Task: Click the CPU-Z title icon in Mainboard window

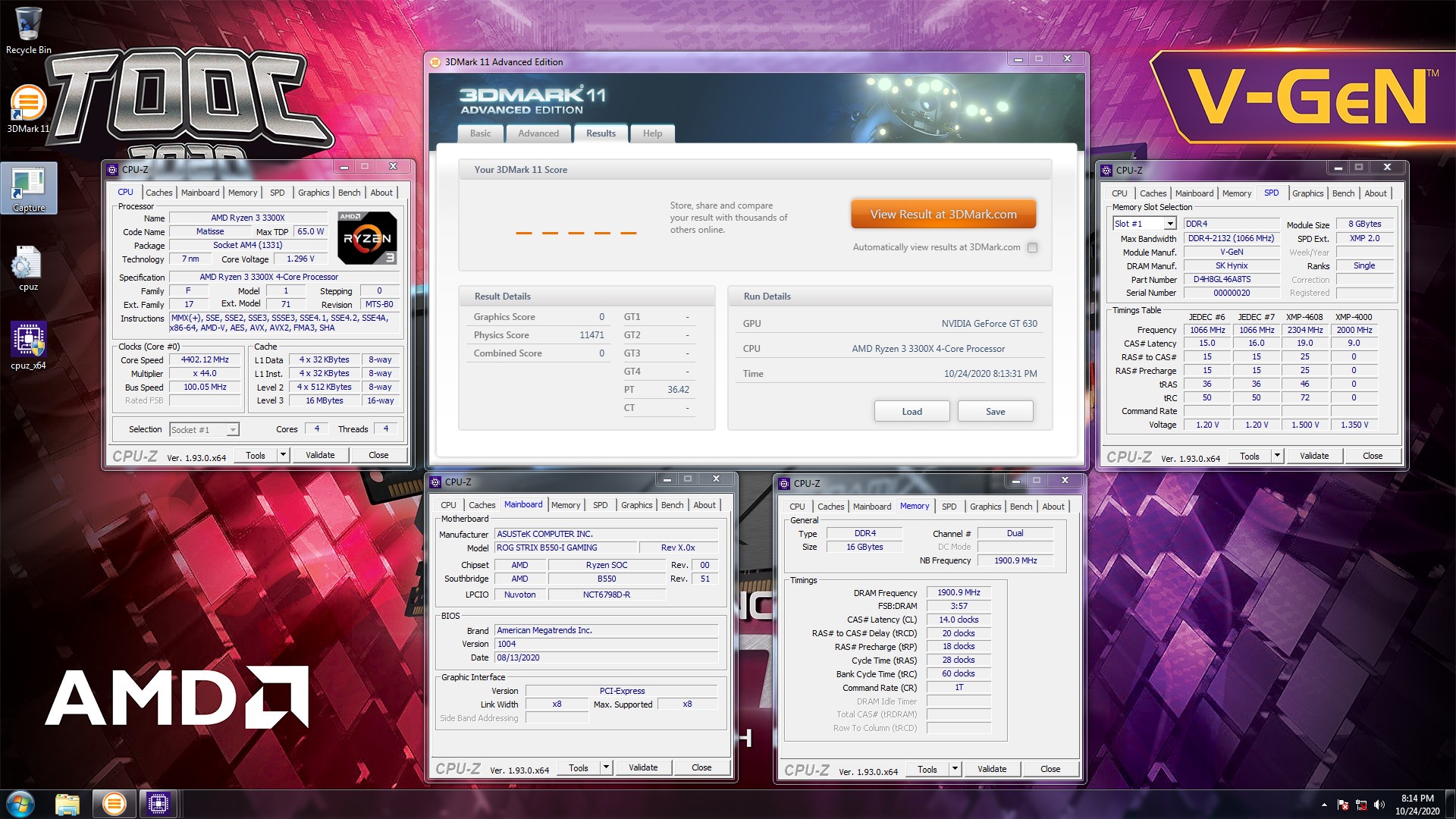Action: click(435, 482)
